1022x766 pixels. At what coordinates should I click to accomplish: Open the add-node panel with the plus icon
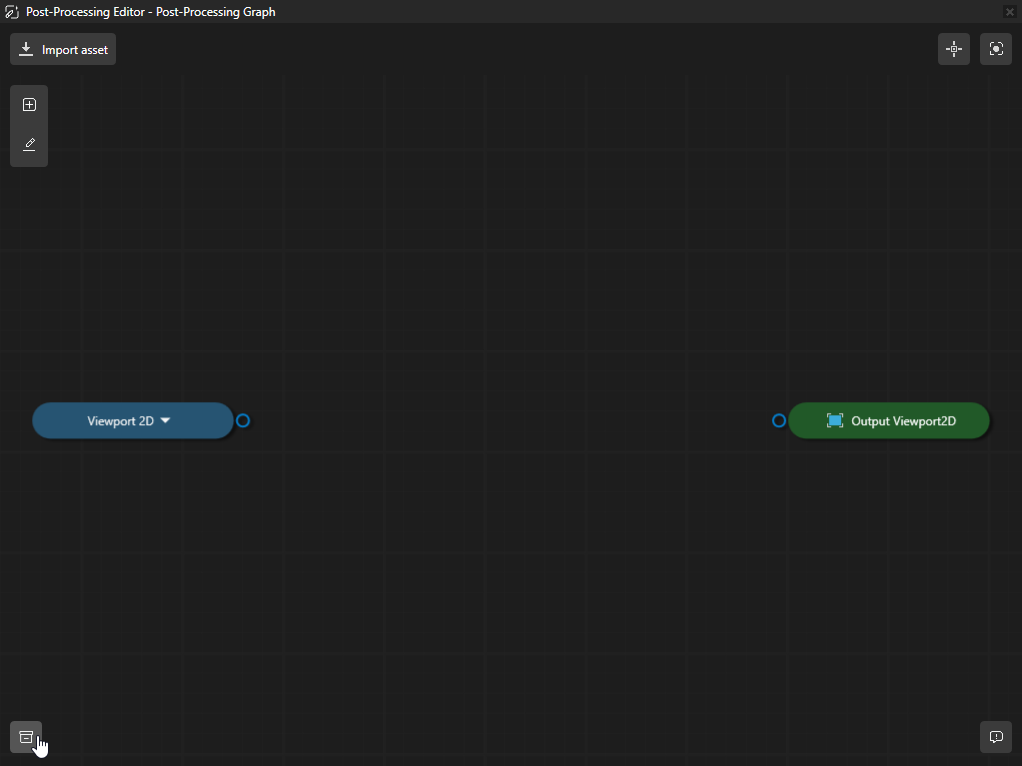coord(28,104)
